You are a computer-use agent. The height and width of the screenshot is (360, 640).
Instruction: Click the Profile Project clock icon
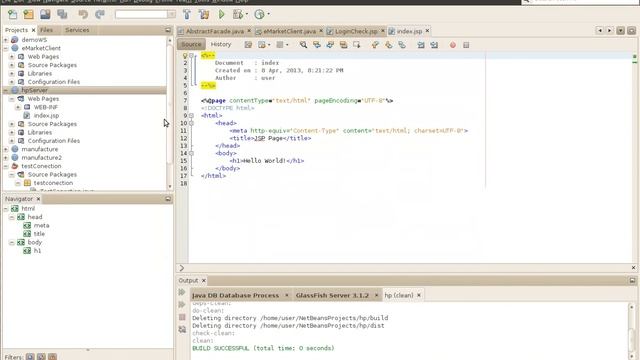pyautogui.click(x=259, y=15)
